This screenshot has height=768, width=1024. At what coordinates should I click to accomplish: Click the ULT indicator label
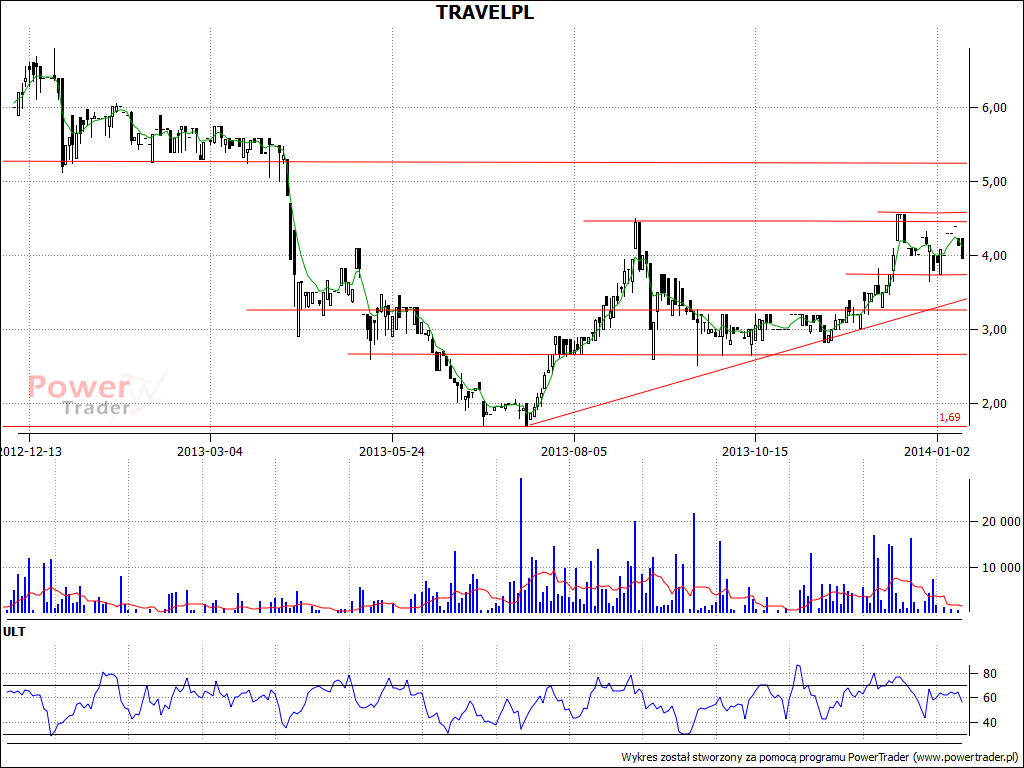tap(14, 632)
